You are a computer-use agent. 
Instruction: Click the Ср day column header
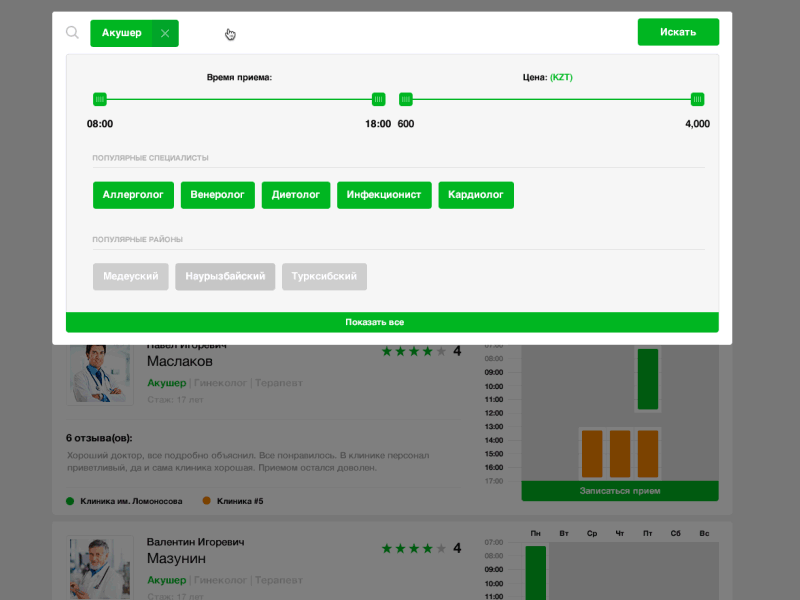coord(592,533)
